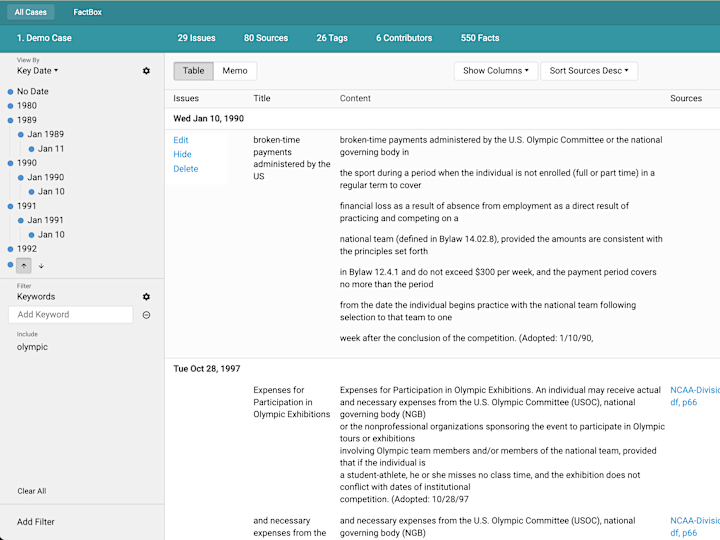Select 1980 in the date tree
The width and height of the screenshot is (720, 540).
click(27, 106)
